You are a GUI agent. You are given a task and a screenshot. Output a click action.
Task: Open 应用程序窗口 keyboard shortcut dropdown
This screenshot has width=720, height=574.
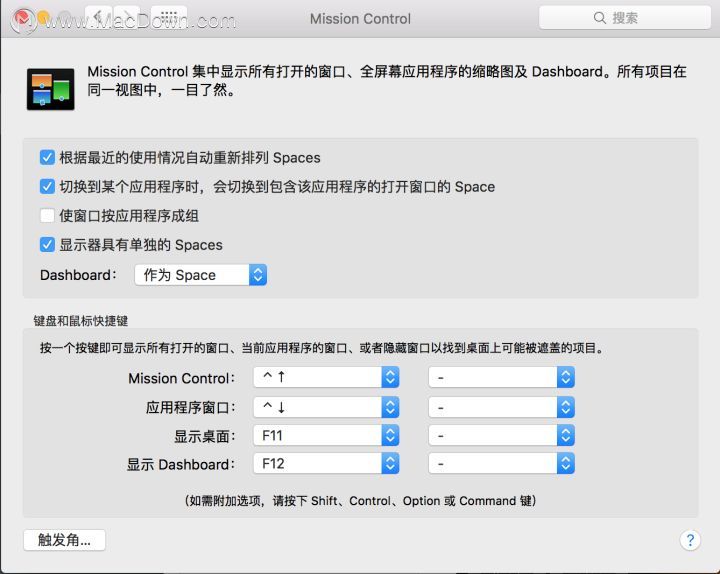coord(326,407)
